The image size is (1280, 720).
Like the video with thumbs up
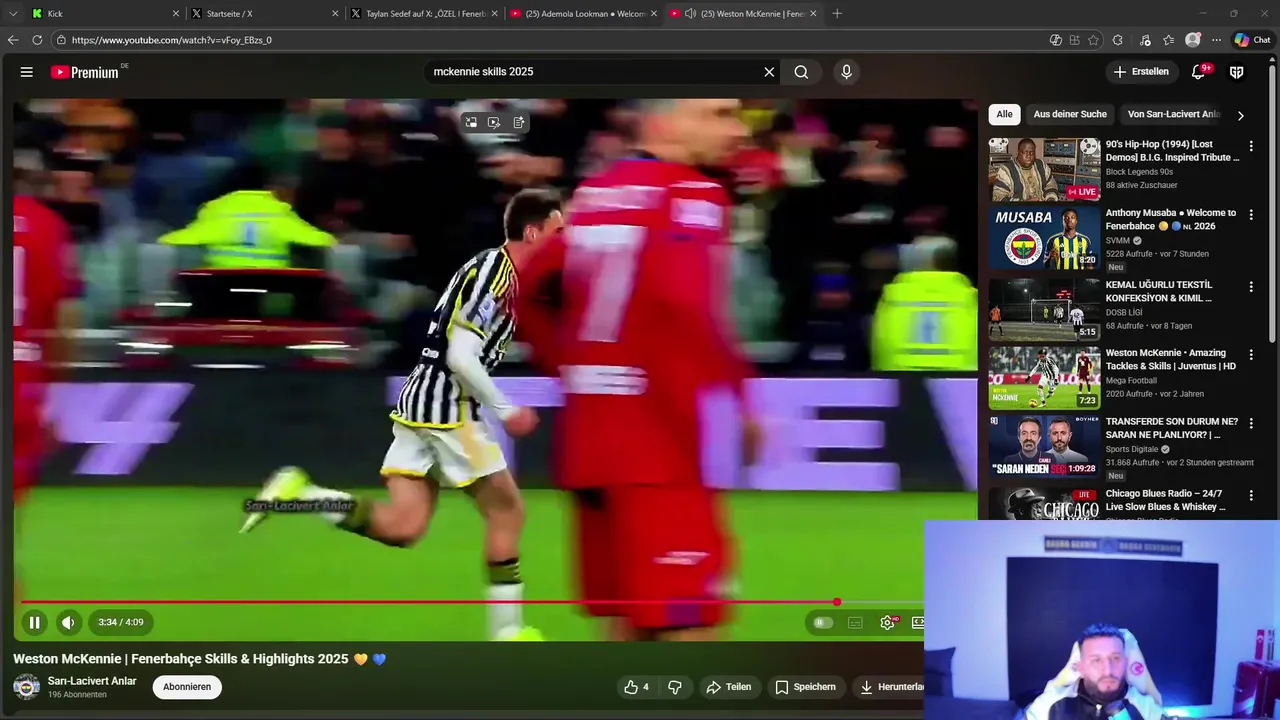[x=636, y=687]
